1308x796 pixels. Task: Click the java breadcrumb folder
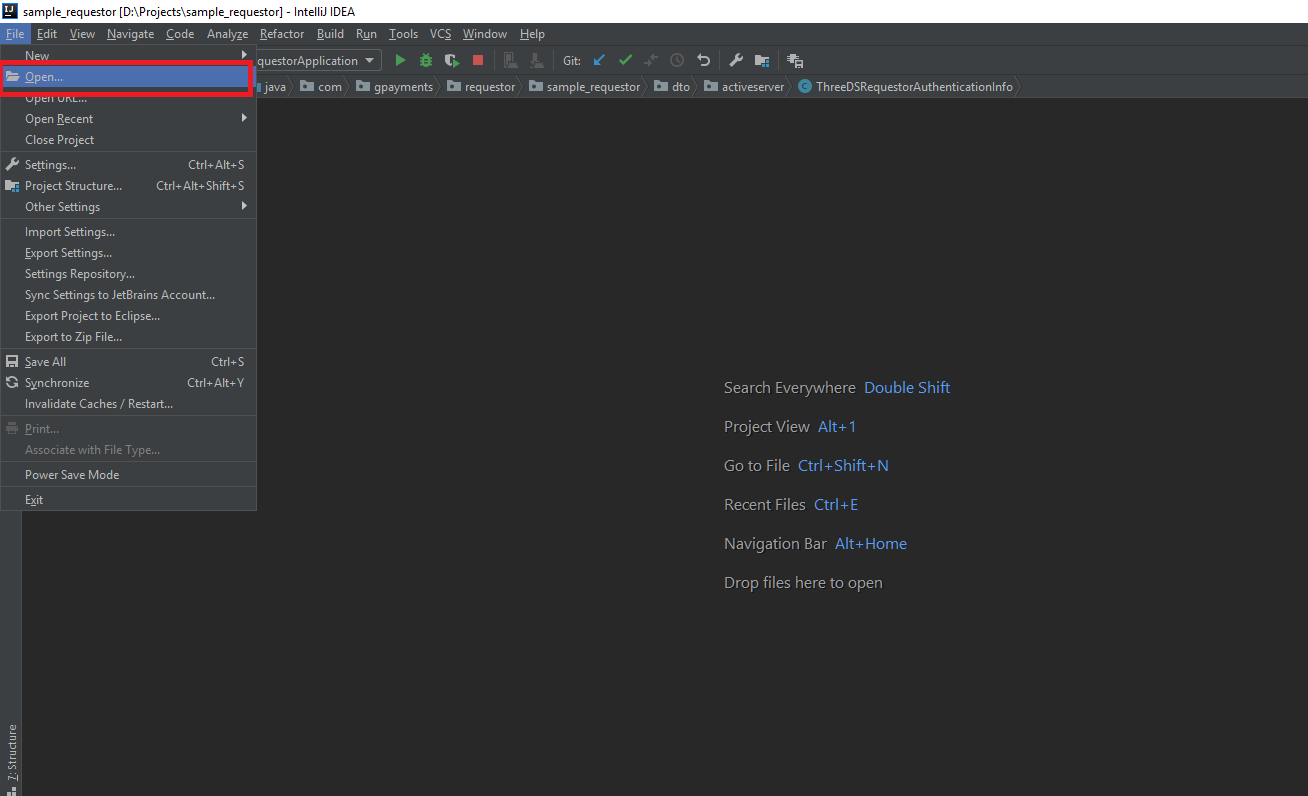(274, 87)
